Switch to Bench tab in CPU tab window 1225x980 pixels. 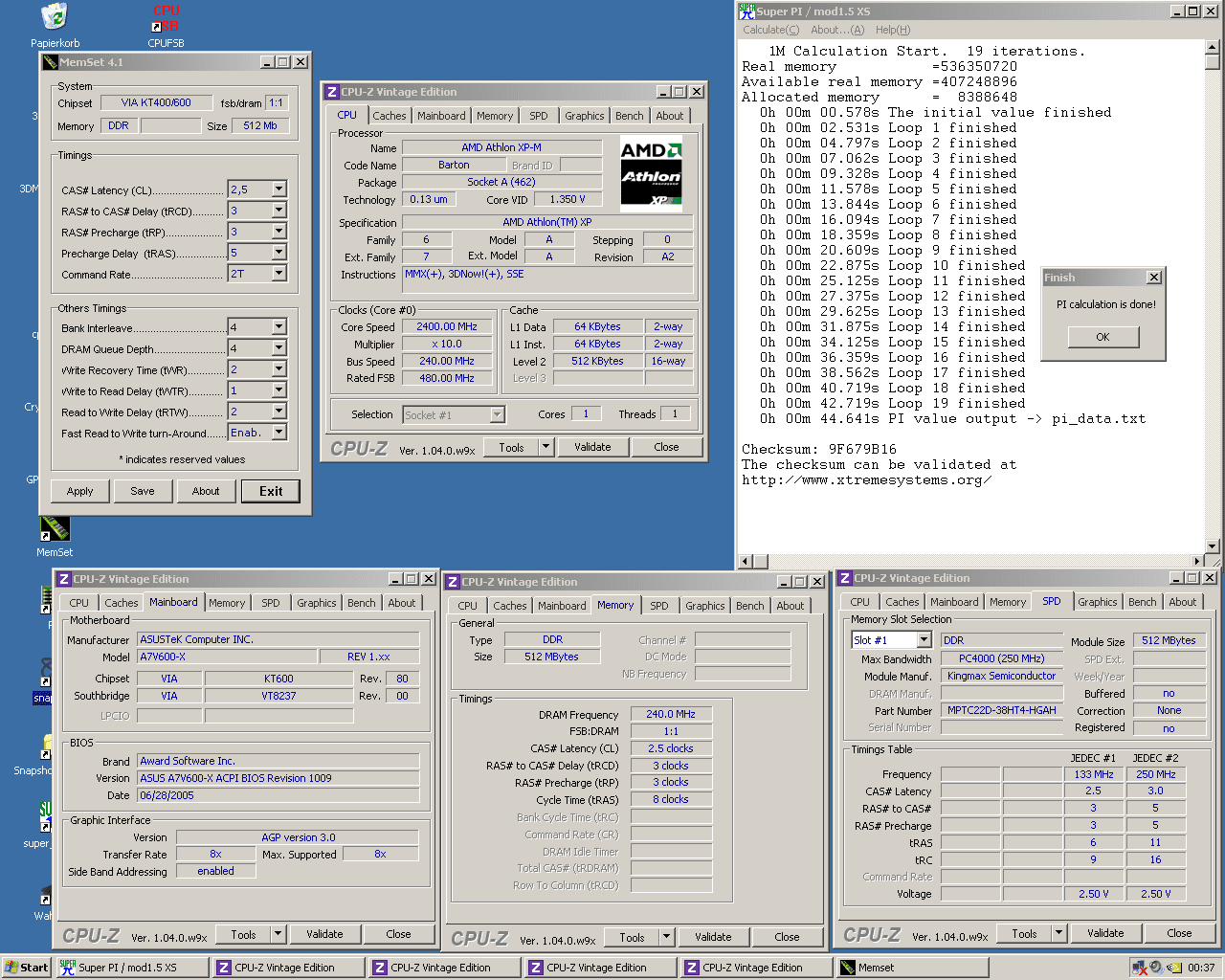[630, 116]
